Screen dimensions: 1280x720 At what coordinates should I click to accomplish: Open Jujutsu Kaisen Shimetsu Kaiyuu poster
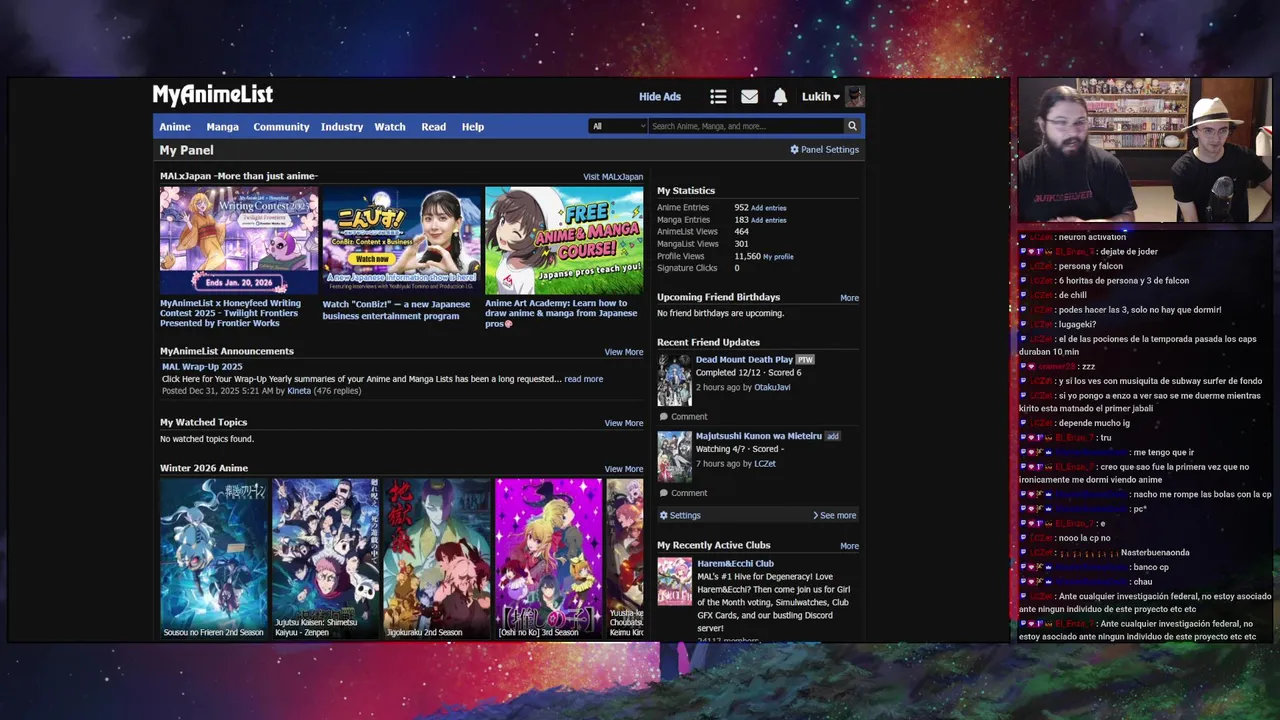[326, 558]
